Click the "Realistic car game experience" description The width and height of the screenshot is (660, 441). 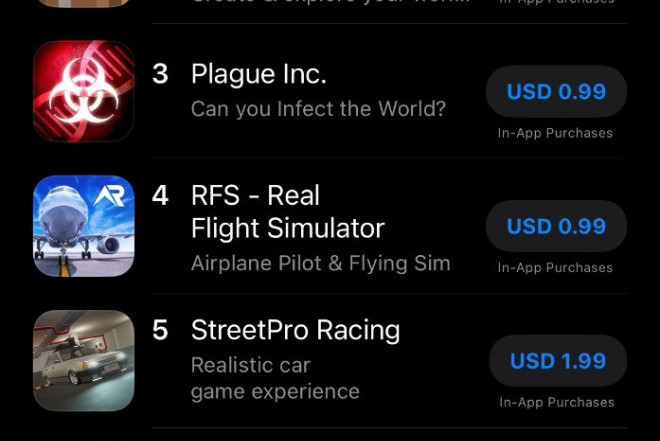[x=275, y=378]
